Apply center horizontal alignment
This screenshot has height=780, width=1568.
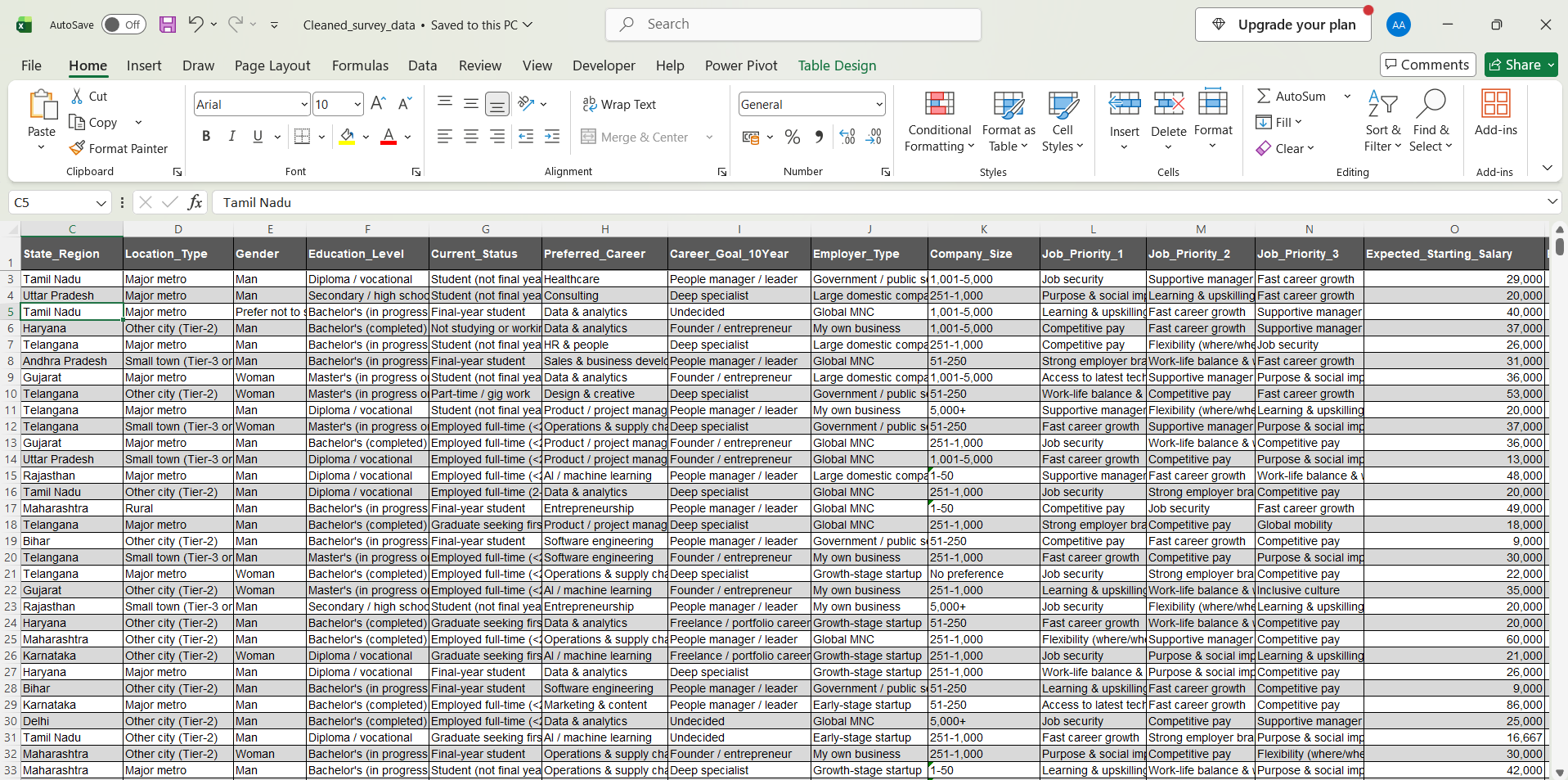[x=471, y=137]
